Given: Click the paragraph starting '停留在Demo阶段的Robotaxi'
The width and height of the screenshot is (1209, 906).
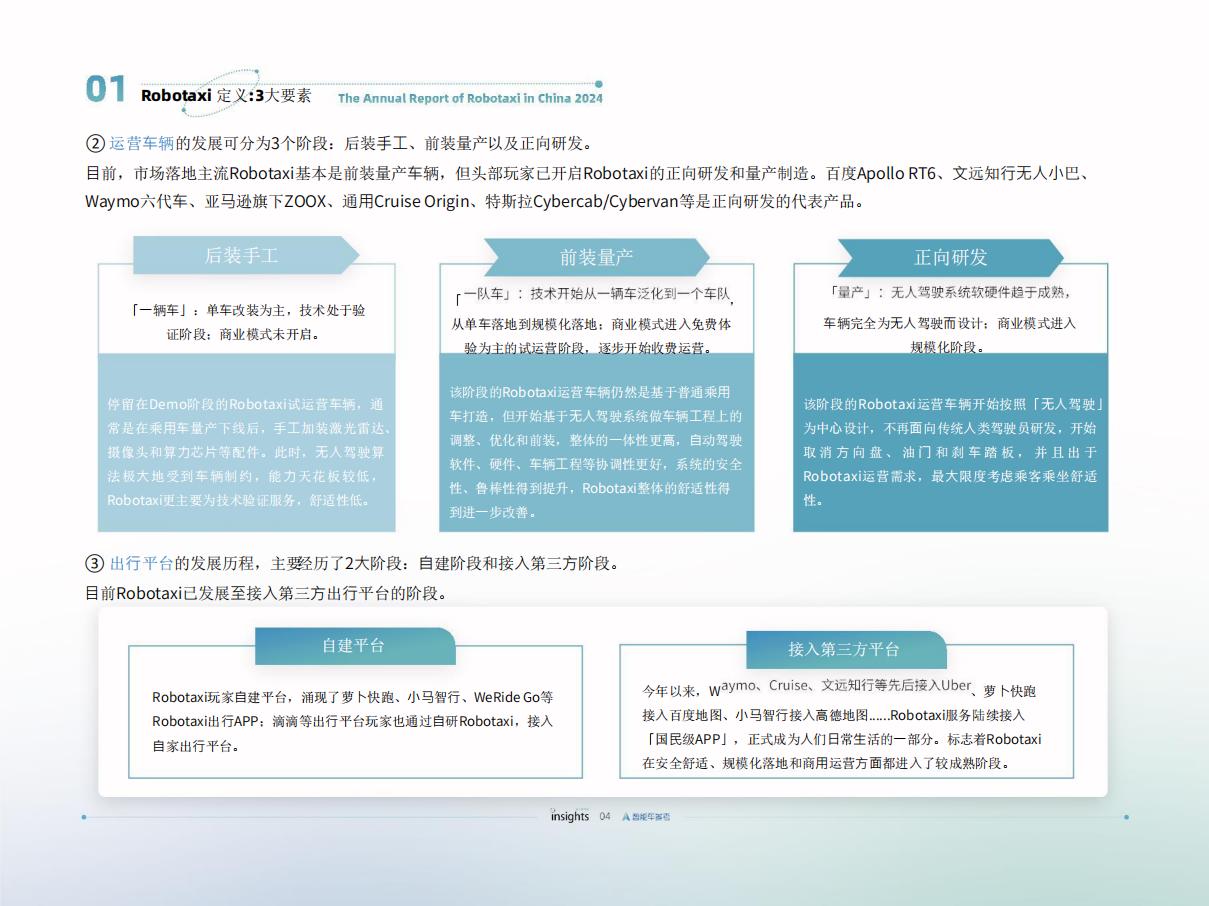Looking at the screenshot, I should 248,452.
